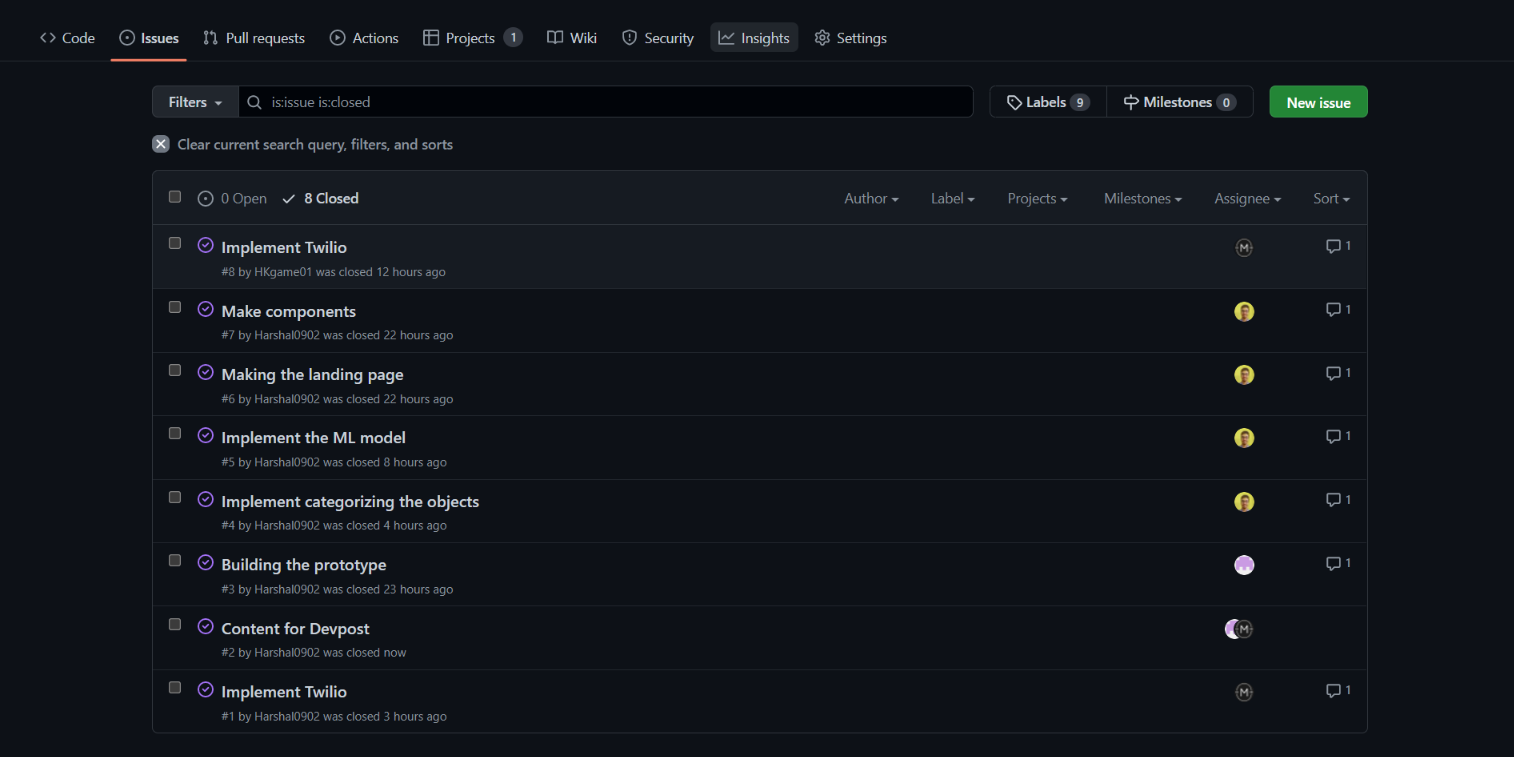The height and width of the screenshot is (757, 1514).
Task: Click assignee avatar on issue #8 Implement Twilio
Action: (1244, 248)
